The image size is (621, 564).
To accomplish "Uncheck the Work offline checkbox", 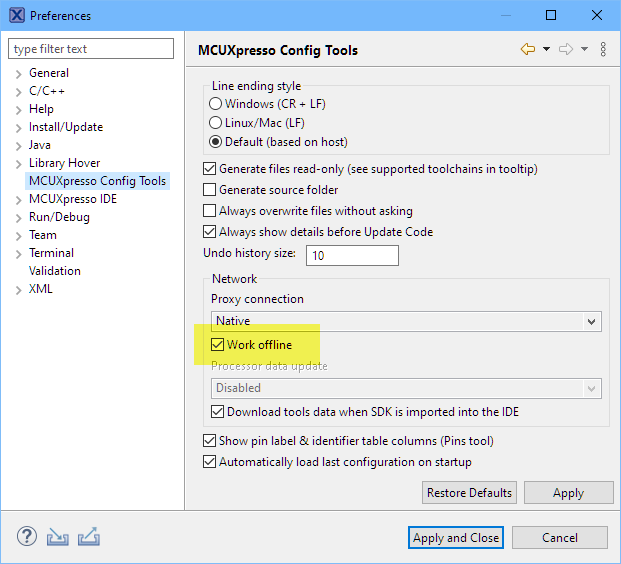I will pyautogui.click(x=217, y=345).
